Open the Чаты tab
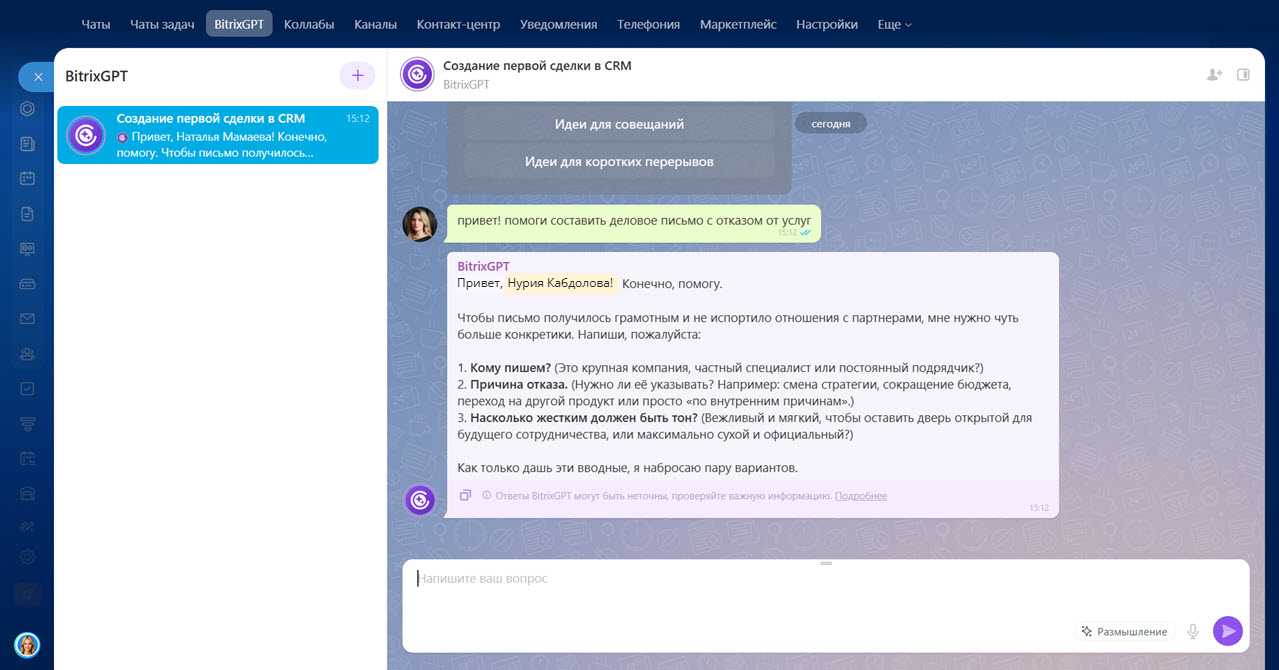1279x670 pixels. [96, 24]
